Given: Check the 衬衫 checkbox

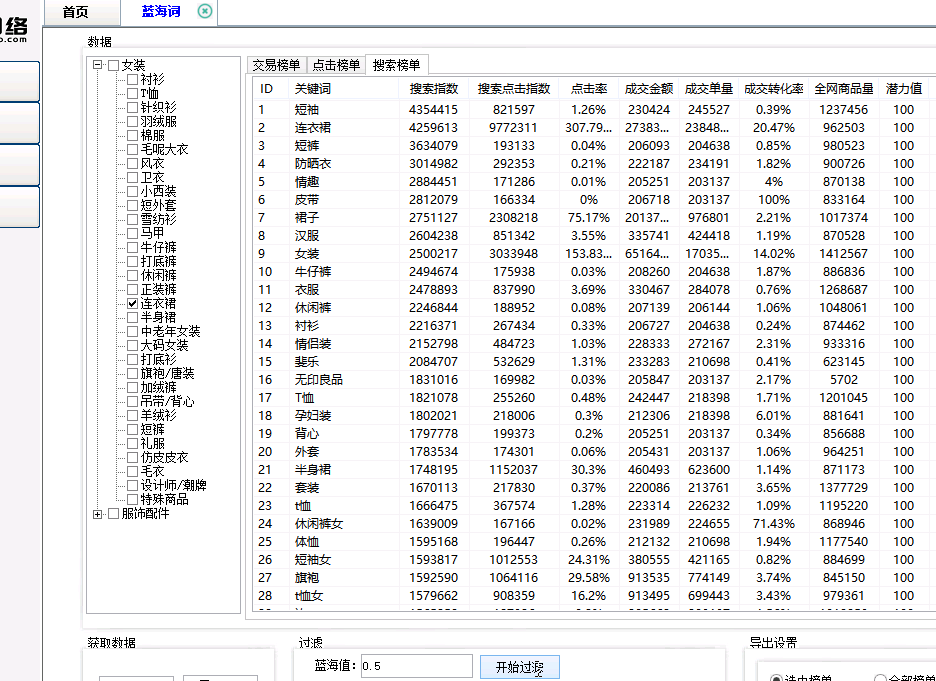Looking at the screenshot, I should [x=133, y=79].
